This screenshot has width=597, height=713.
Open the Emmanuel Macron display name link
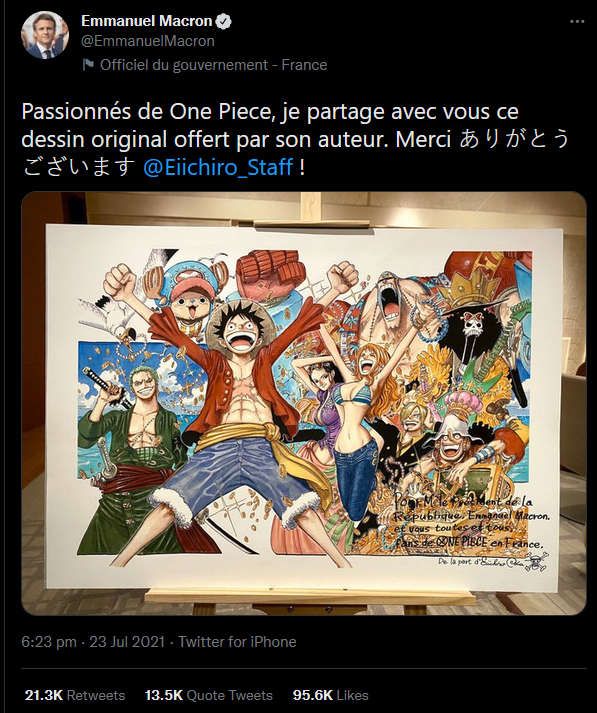coord(146,21)
